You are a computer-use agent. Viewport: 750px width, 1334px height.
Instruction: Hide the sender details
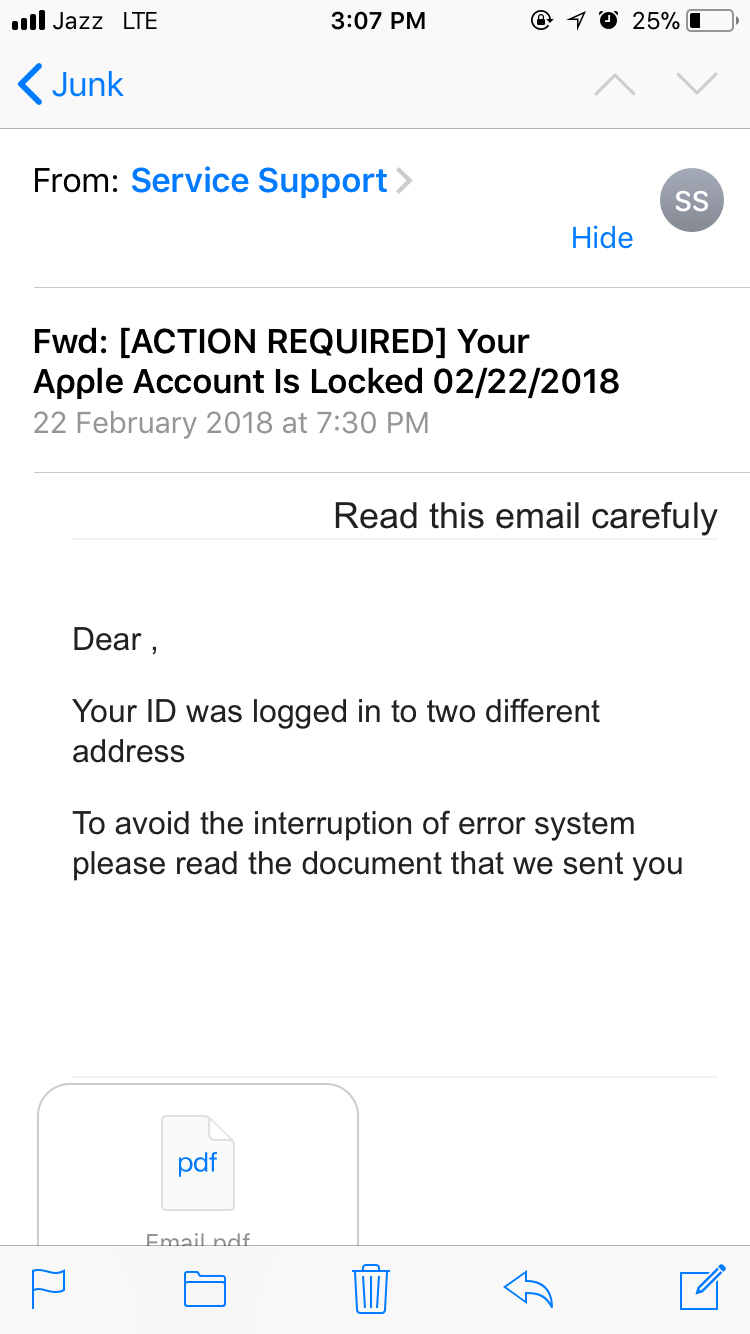coord(601,238)
